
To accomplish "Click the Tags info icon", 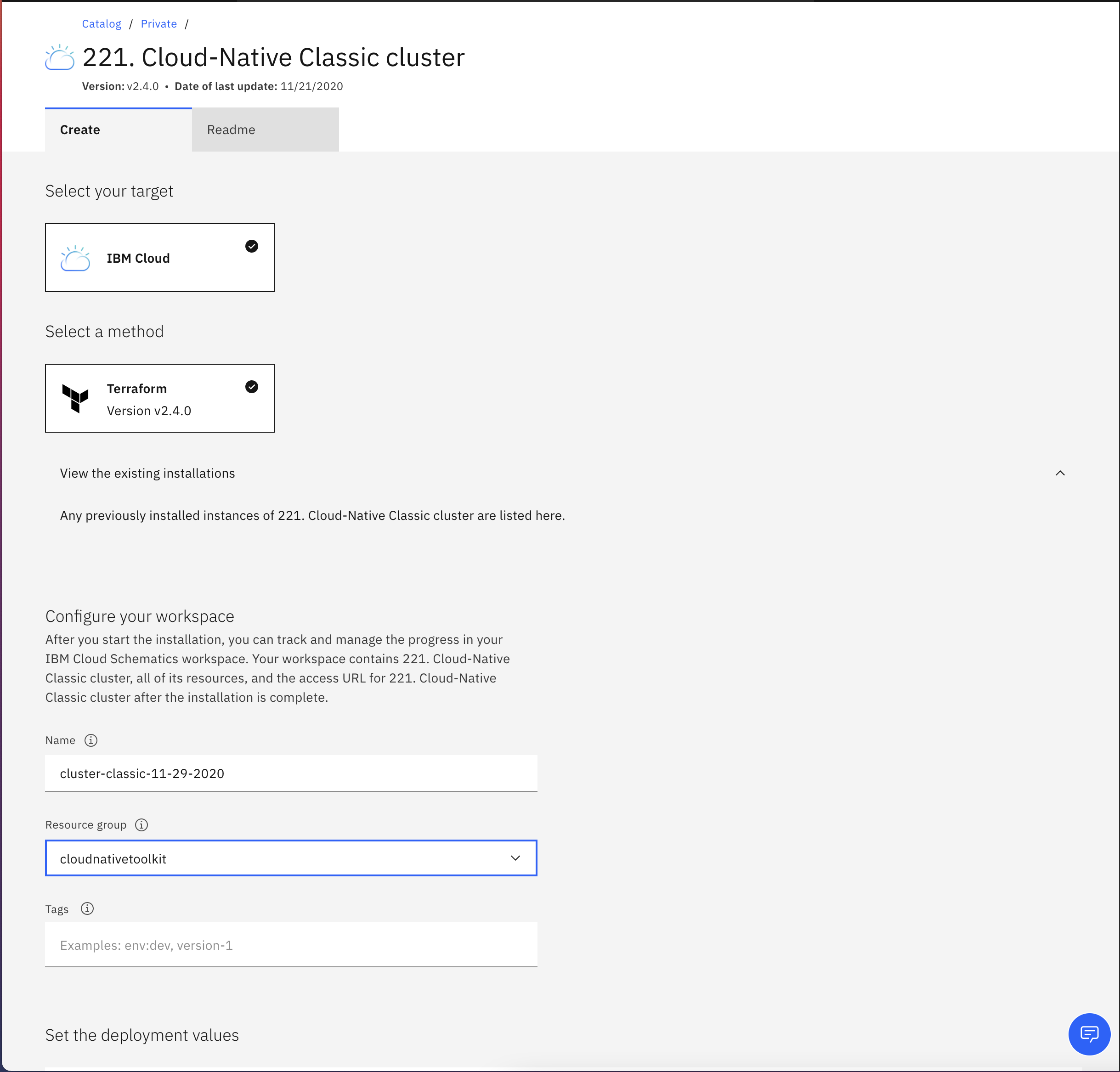I will pyautogui.click(x=87, y=908).
